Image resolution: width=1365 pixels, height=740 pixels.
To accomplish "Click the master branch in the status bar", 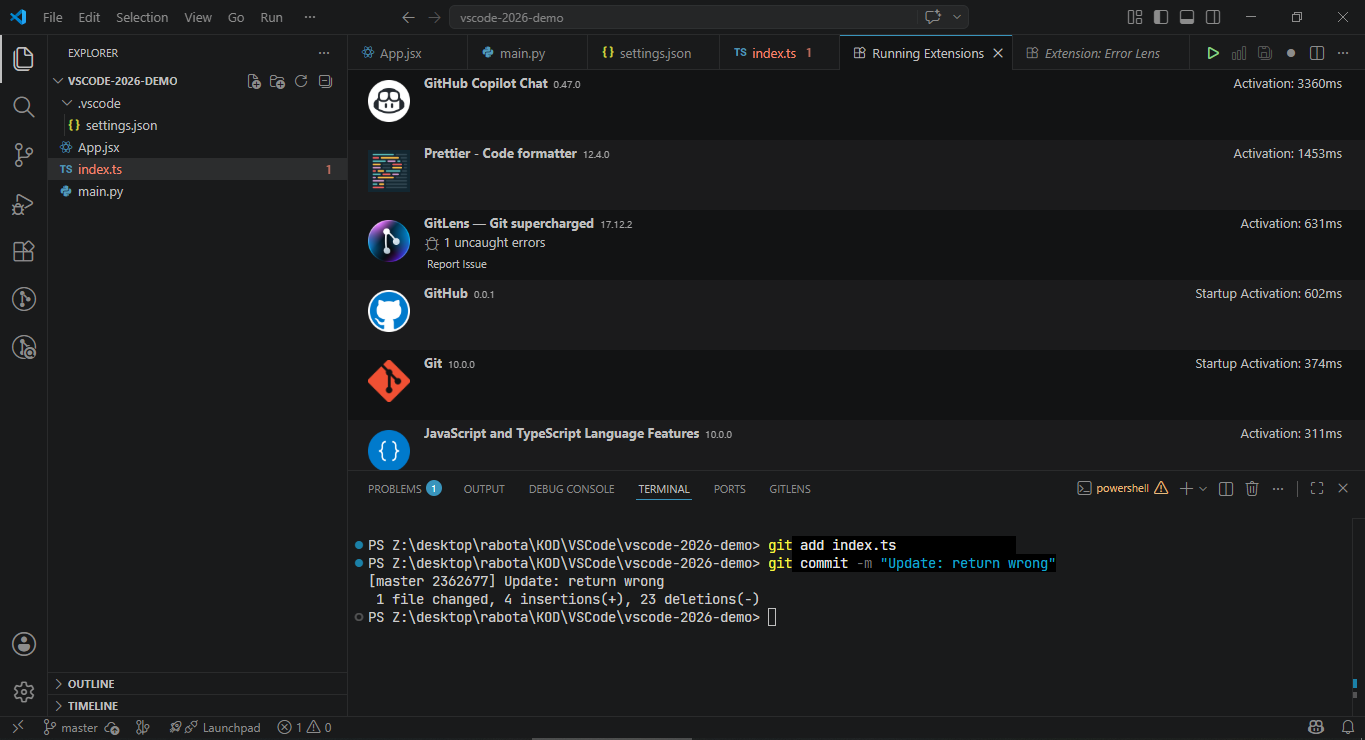I will (x=70, y=728).
